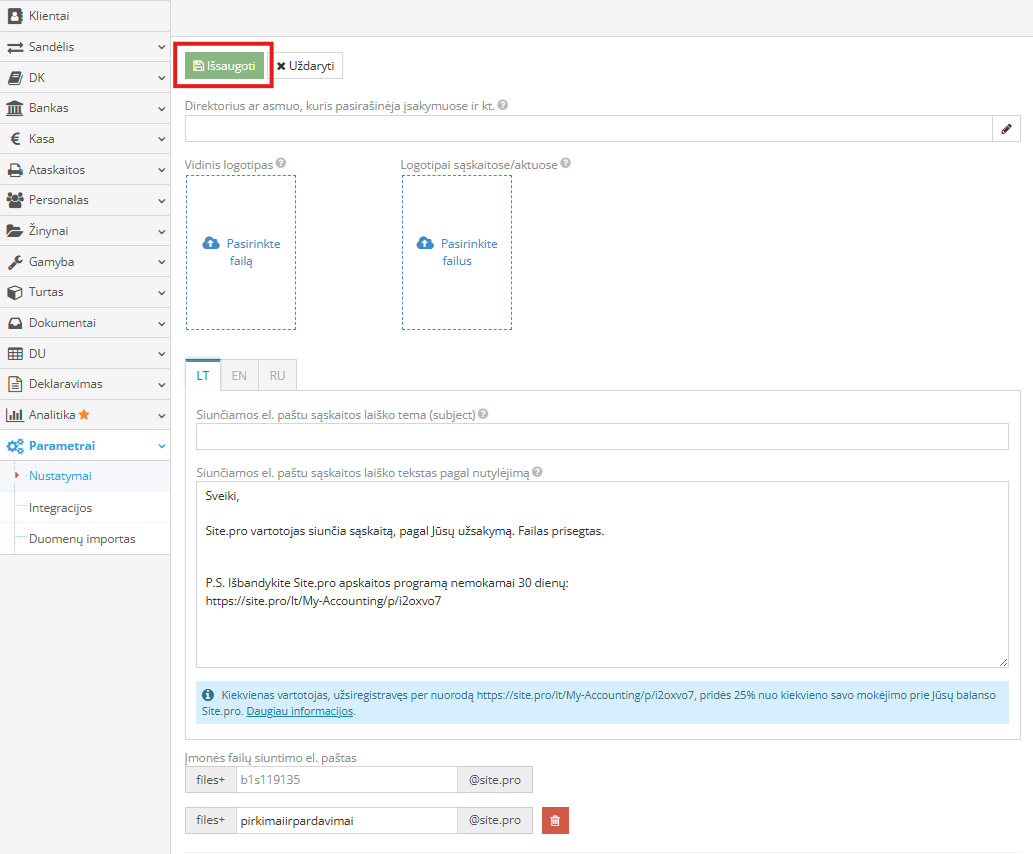
Task: Click the Uždaryti close button
Action: click(x=306, y=66)
